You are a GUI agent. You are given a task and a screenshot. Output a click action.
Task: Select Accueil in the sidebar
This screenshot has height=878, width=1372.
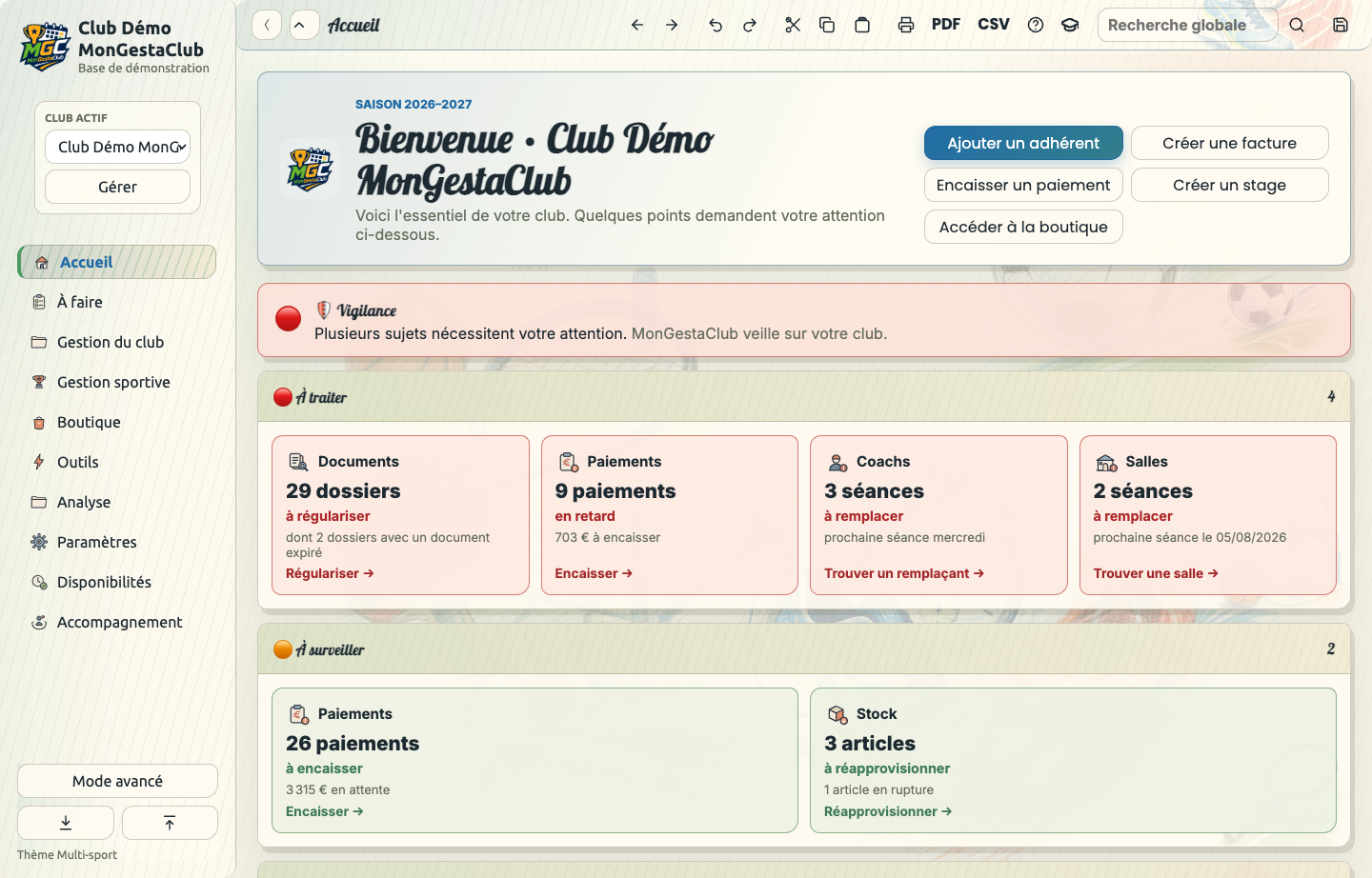[117, 262]
